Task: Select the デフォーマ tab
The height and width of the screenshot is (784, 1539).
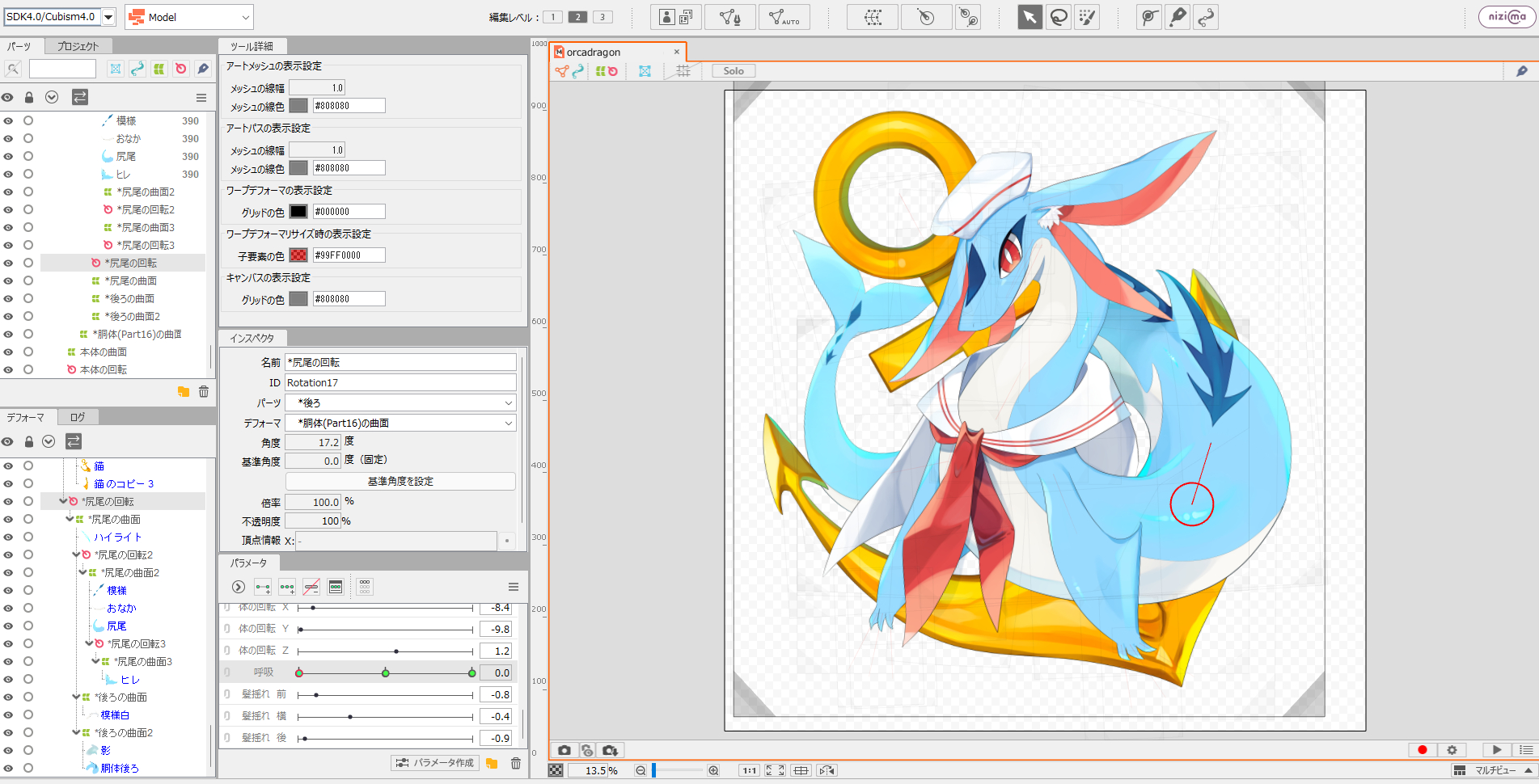Action: point(26,417)
